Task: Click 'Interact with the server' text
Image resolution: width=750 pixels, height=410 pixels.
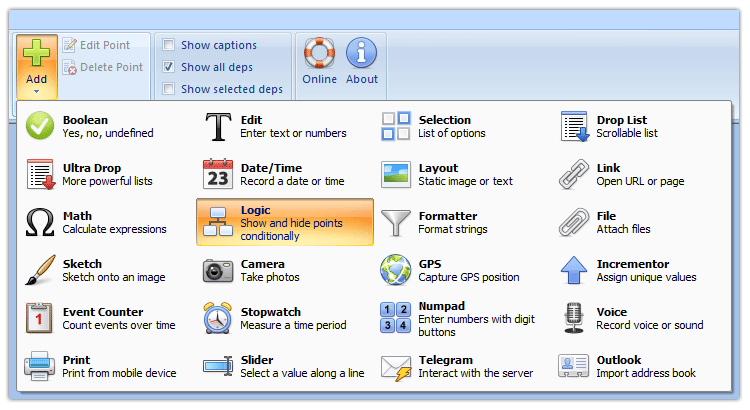Action: tap(475, 373)
